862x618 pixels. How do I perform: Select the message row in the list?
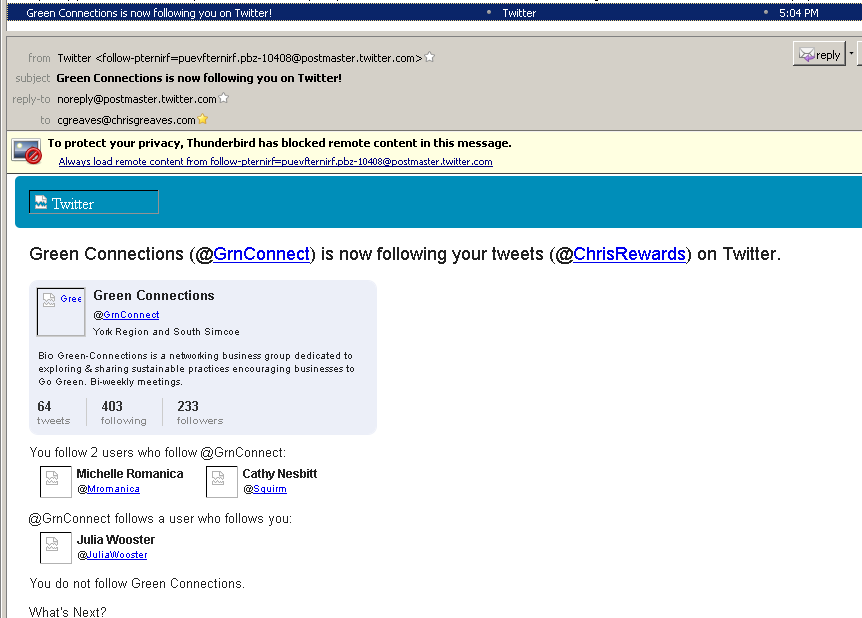click(434, 13)
